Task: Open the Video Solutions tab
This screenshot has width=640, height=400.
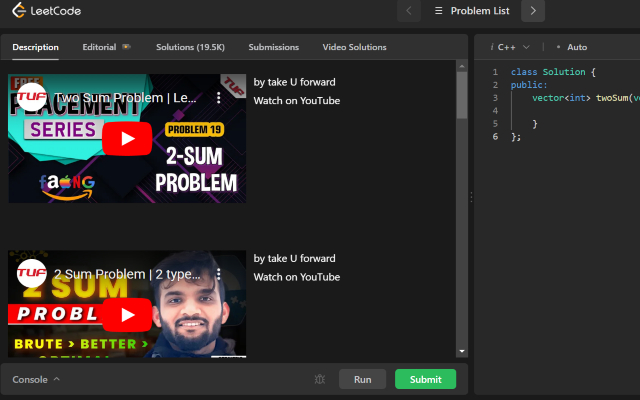Action: [354, 47]
